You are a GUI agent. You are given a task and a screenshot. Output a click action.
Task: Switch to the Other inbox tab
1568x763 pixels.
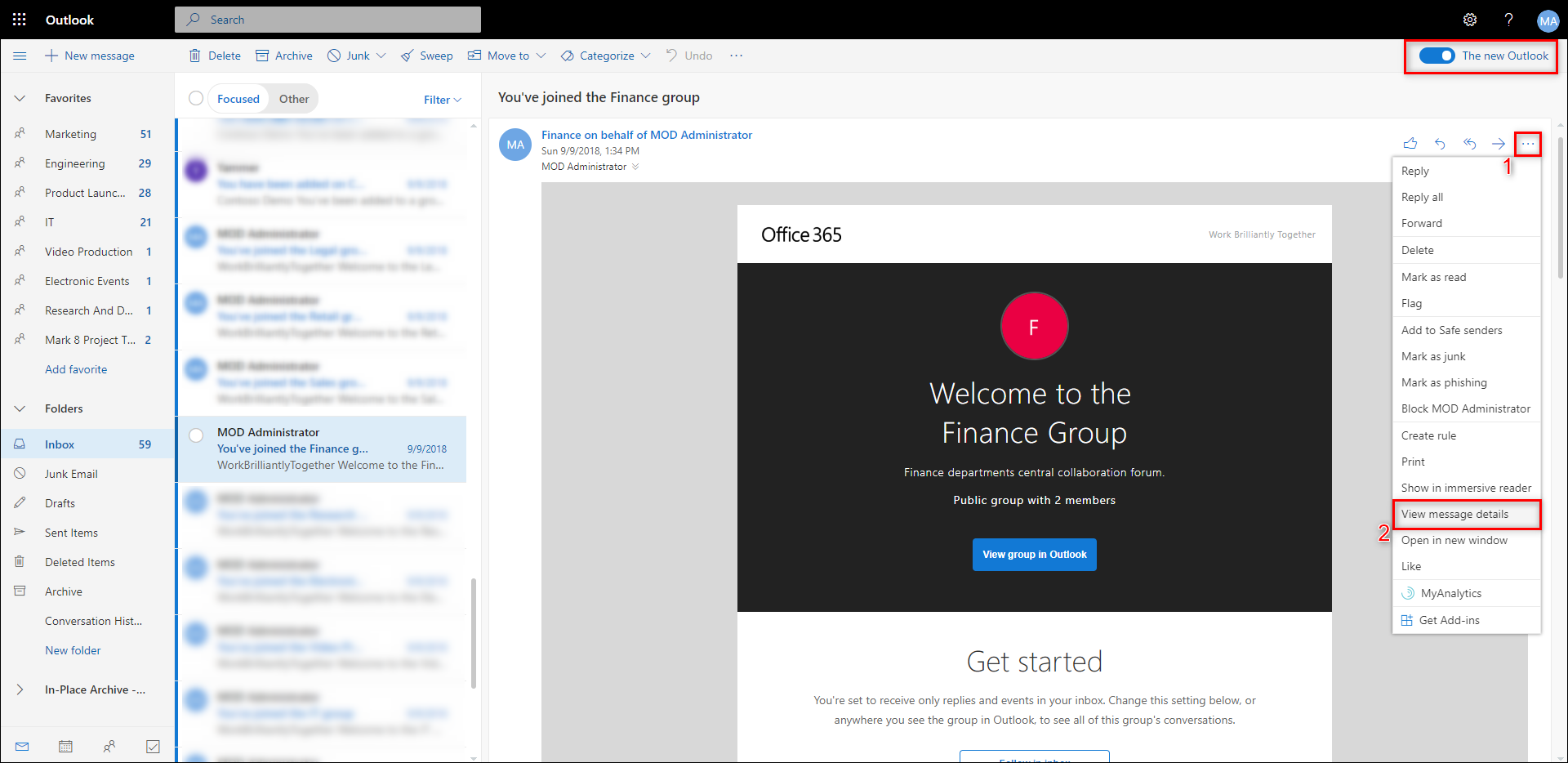pyautogui.click(x=294, y=99)
